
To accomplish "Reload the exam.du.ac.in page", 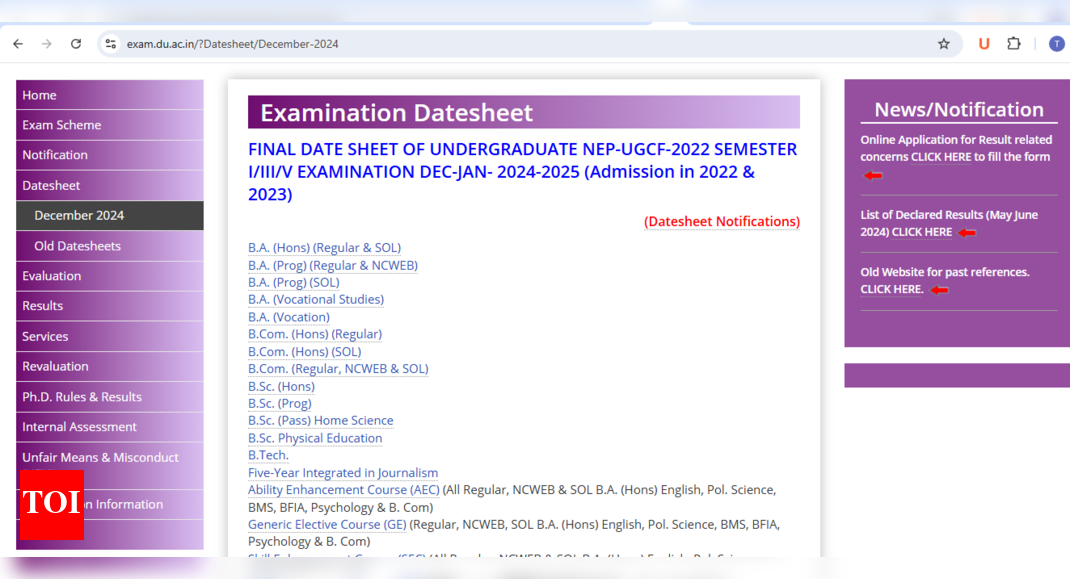I will click(x=76, y=44).
